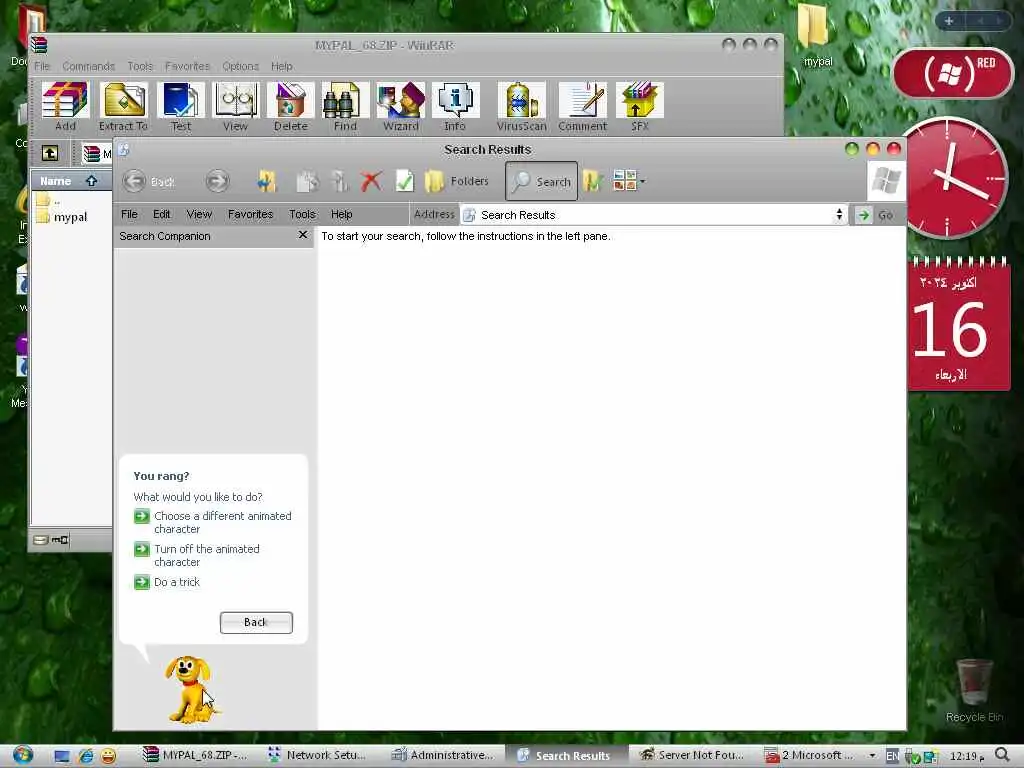
Task: Launch Internet Explorer from quick launch
Action: 86,756
